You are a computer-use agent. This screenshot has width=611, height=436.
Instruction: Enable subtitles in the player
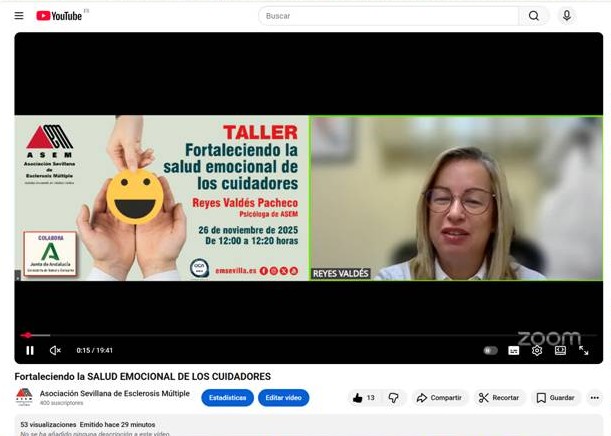(514, 350)
